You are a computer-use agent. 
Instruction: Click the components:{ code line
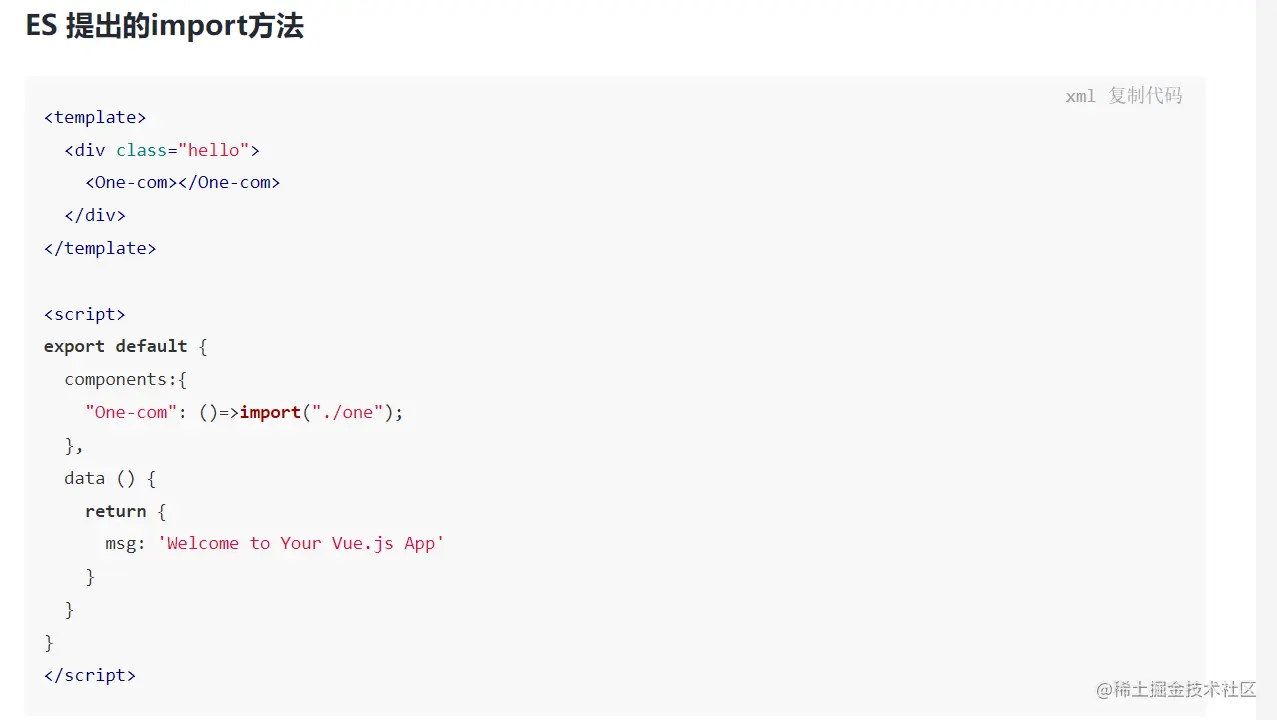(x=126, y=379)
